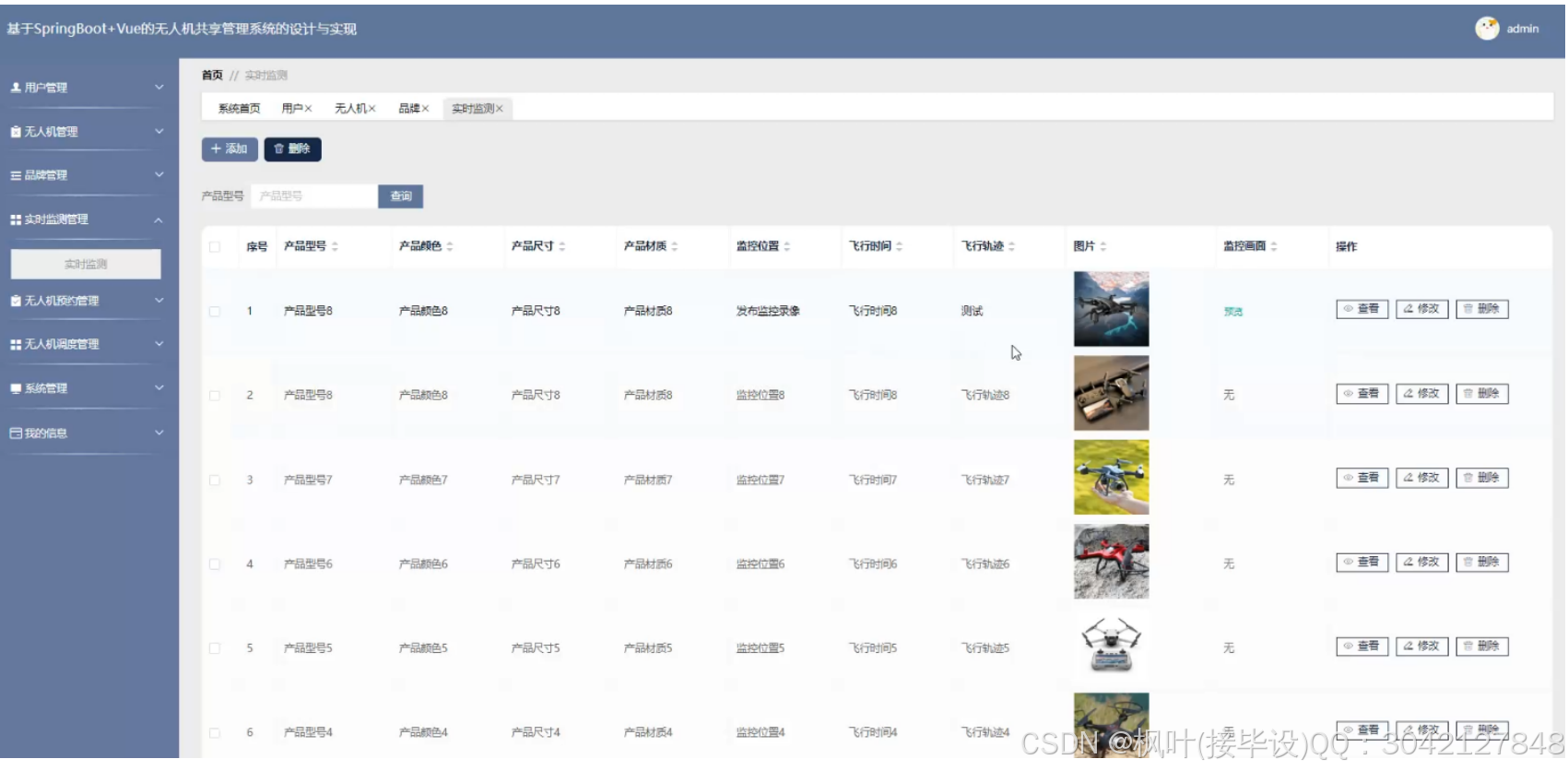Click the admin avatar icon
This screenshot has width=1568, height=771.
click(1487, 29)
